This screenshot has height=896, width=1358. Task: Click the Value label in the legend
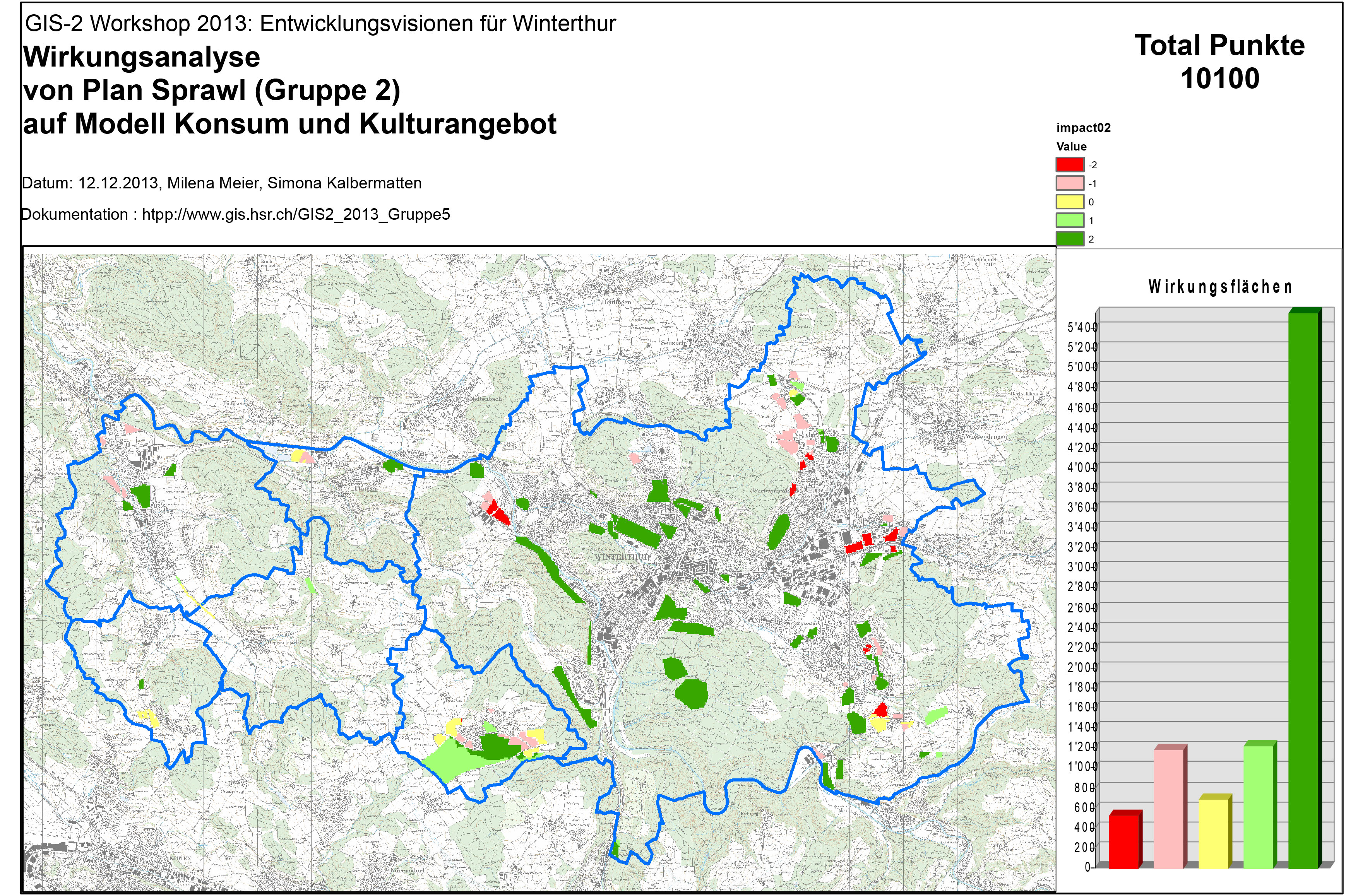1071,146
